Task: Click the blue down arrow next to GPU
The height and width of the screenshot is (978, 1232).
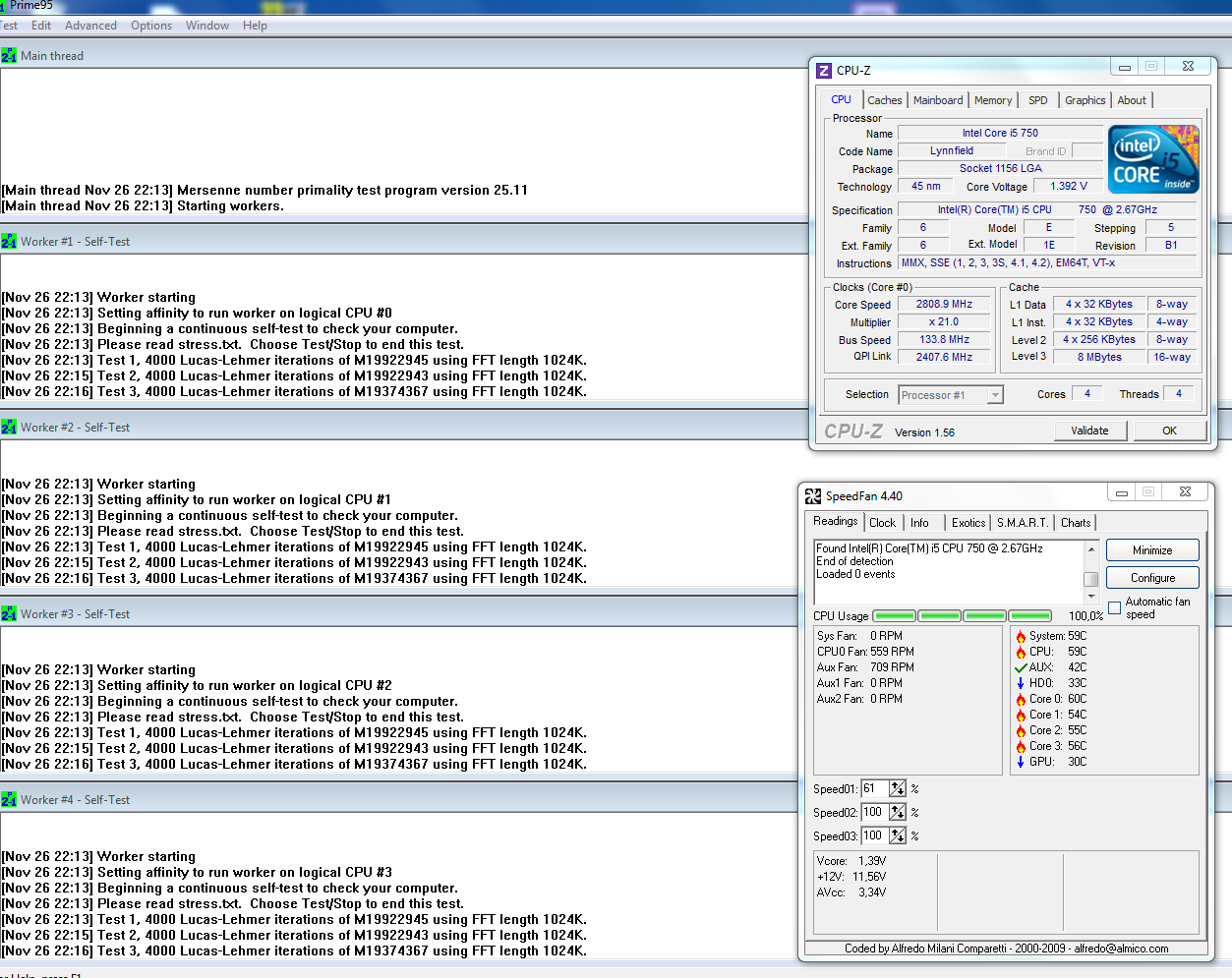Action: [x=1021, y=763]
